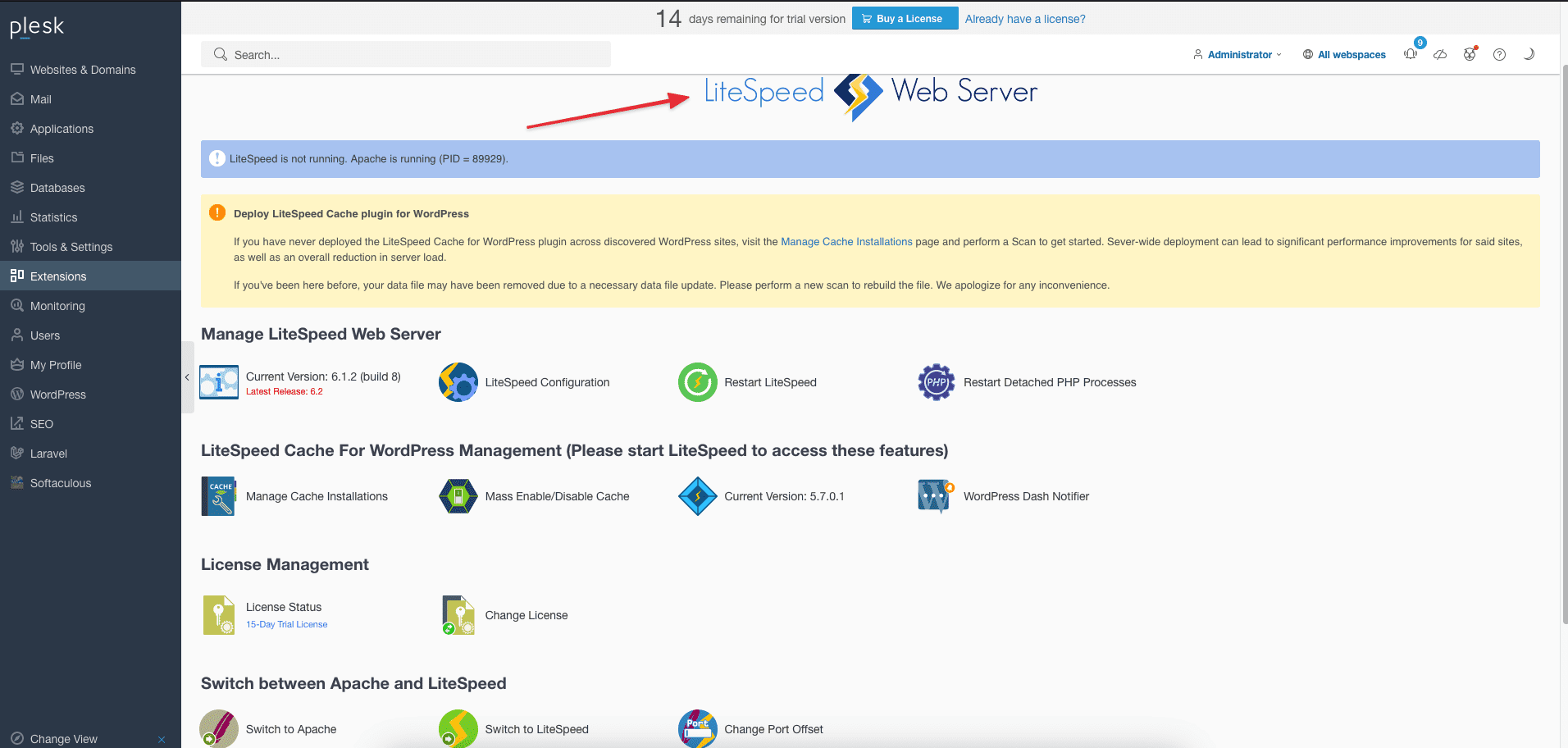Open the All webspaces selector
1568x748 pixels.
[1344, 55]
